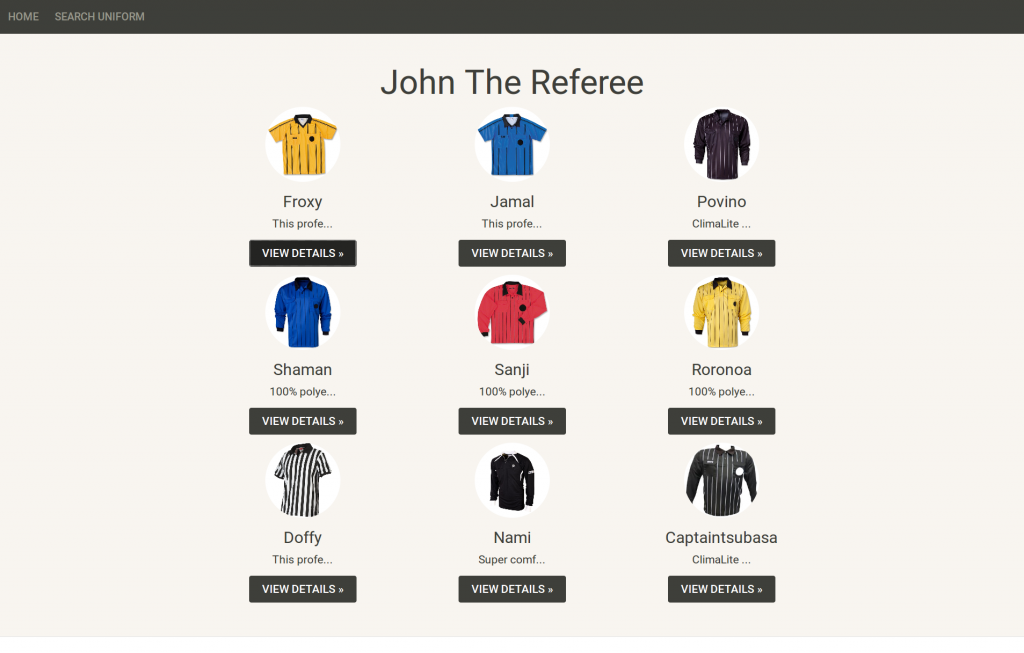This screenshot has height=653, width=1024.
Task: Open SEARCH UNIFORM in navigation bar
Action: pos(100,16)
